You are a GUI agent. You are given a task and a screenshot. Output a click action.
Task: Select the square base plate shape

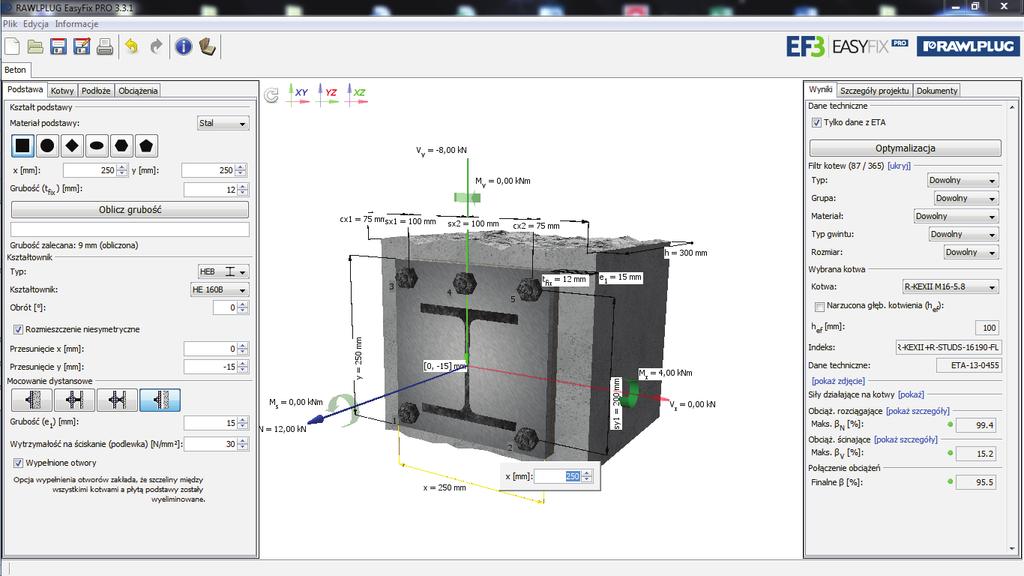tap(23, 146)
